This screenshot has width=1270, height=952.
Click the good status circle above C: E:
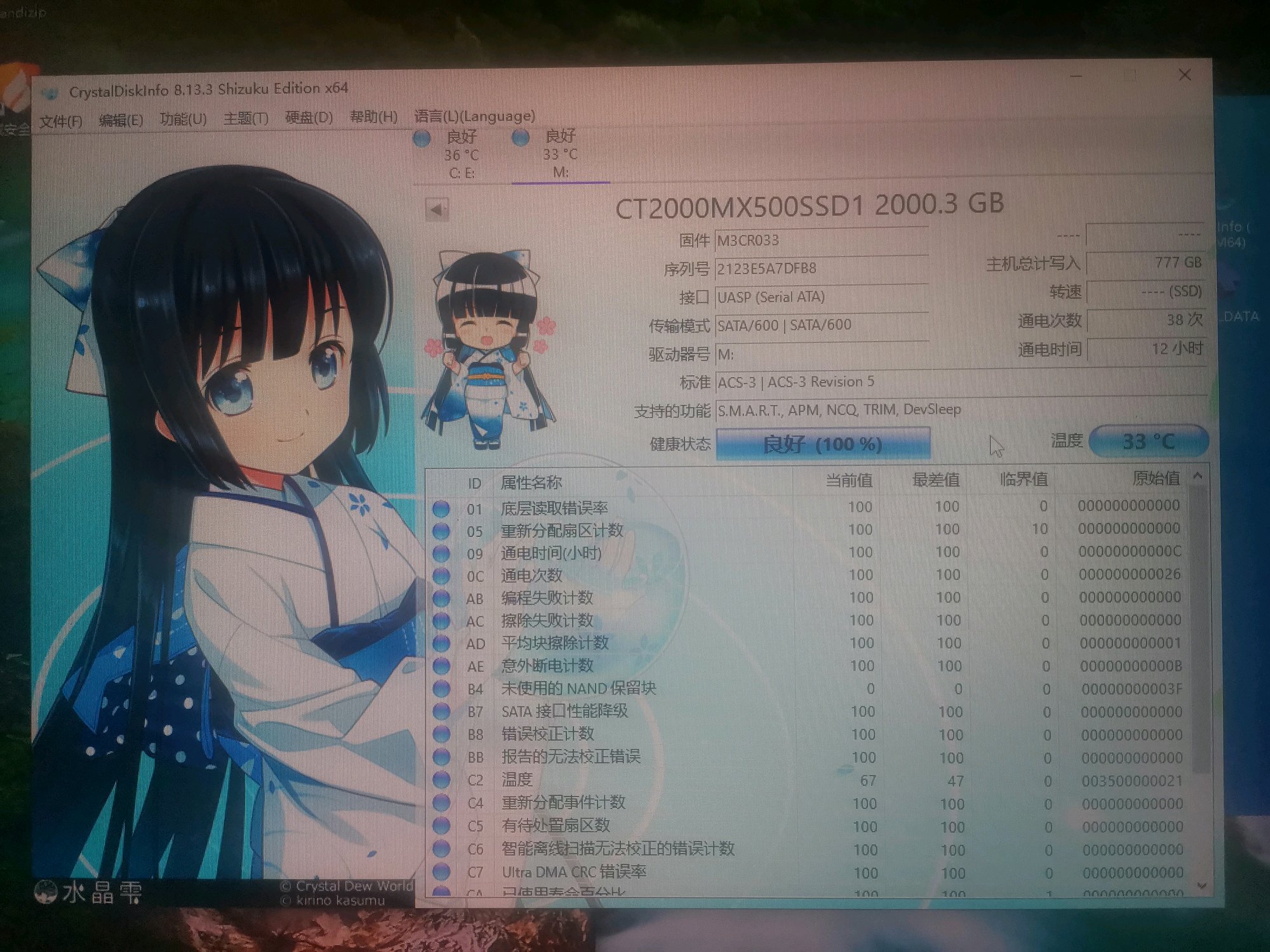click(422, 138)
